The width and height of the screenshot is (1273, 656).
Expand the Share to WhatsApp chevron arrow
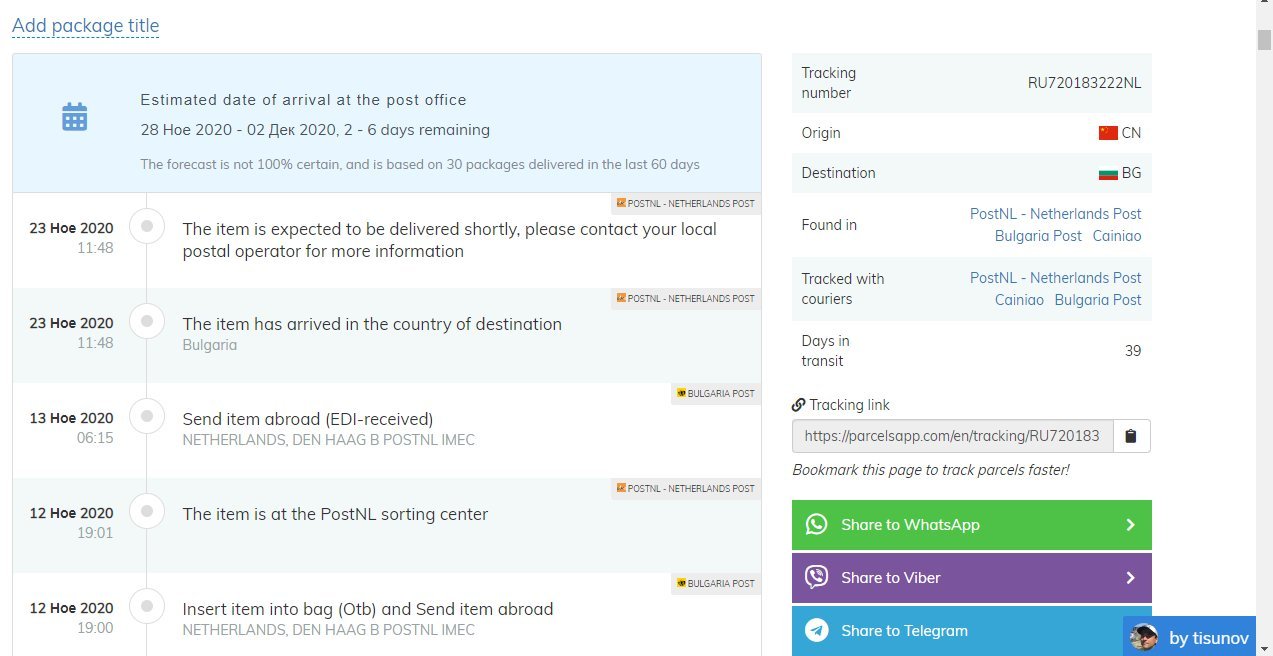click(1130, 525)
